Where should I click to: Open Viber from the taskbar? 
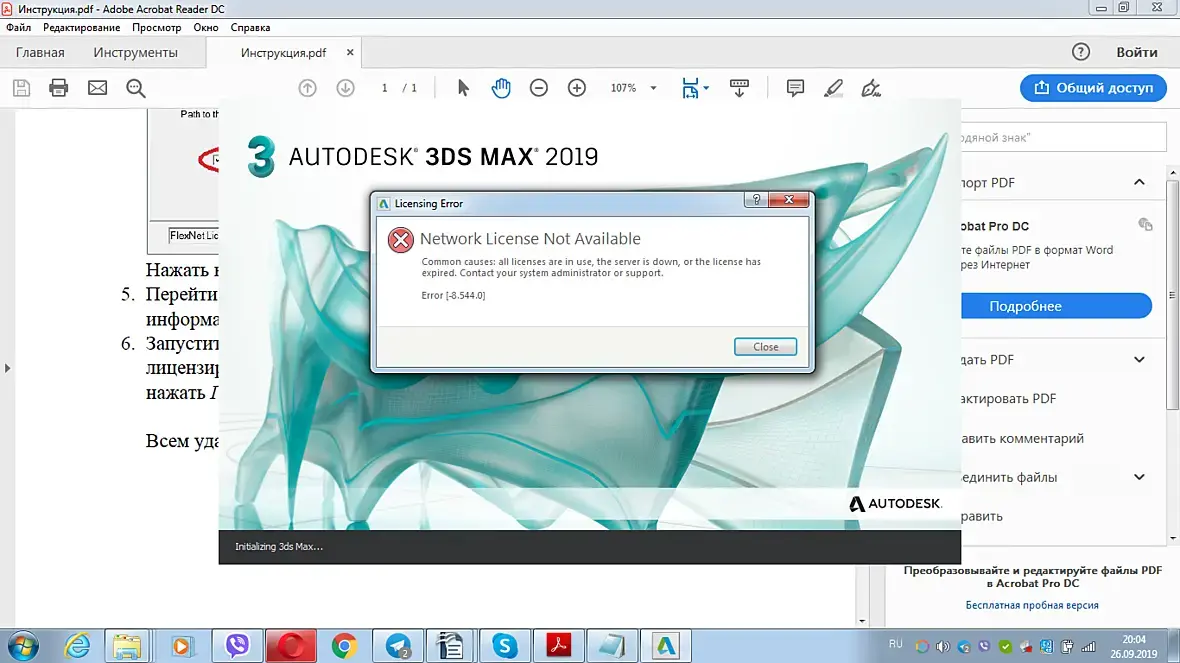coord(237,646)
